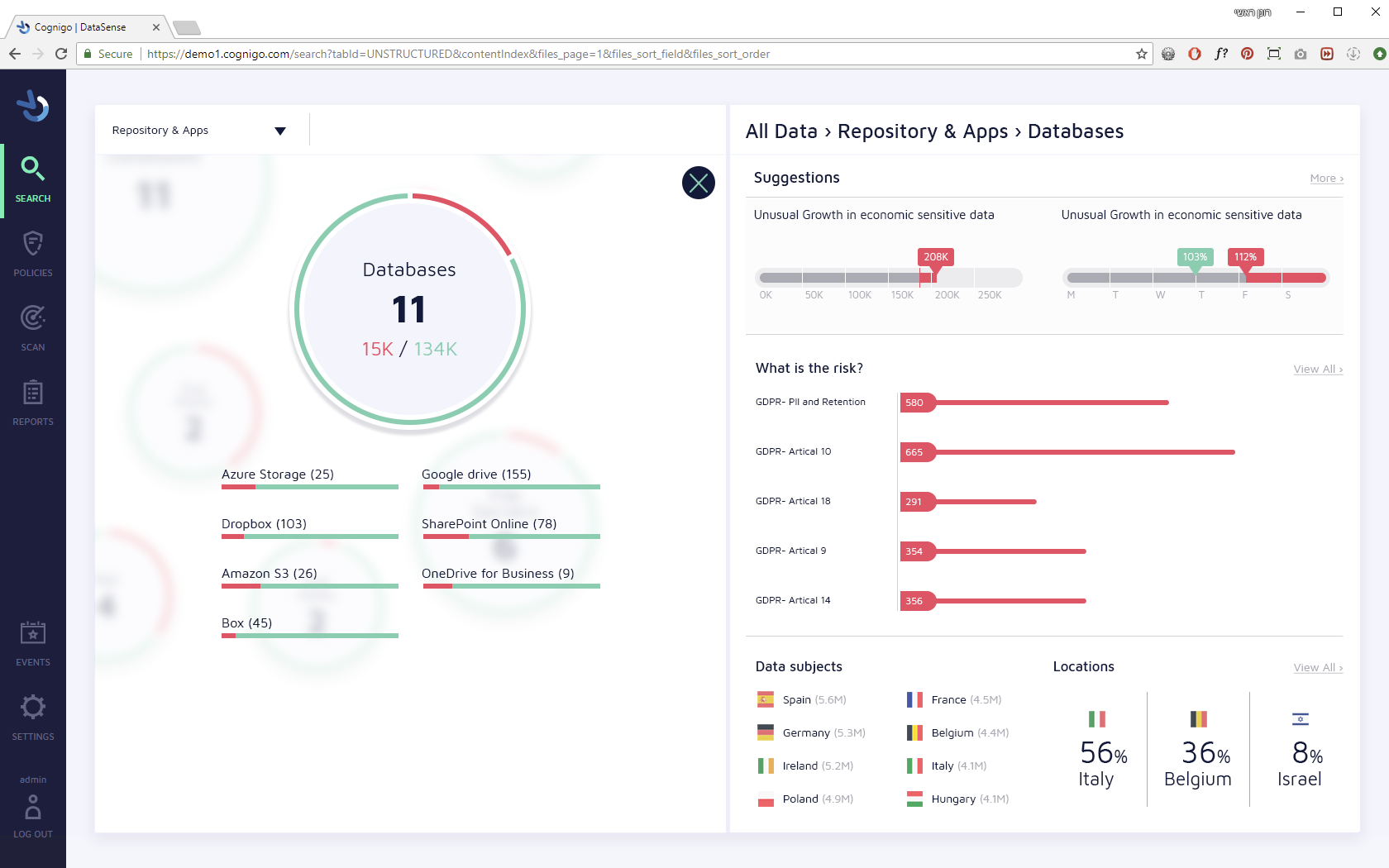The height and width of the screenshot is (868, 1389).
Task: Open the Settings gear icon
Action: [33, 707]
